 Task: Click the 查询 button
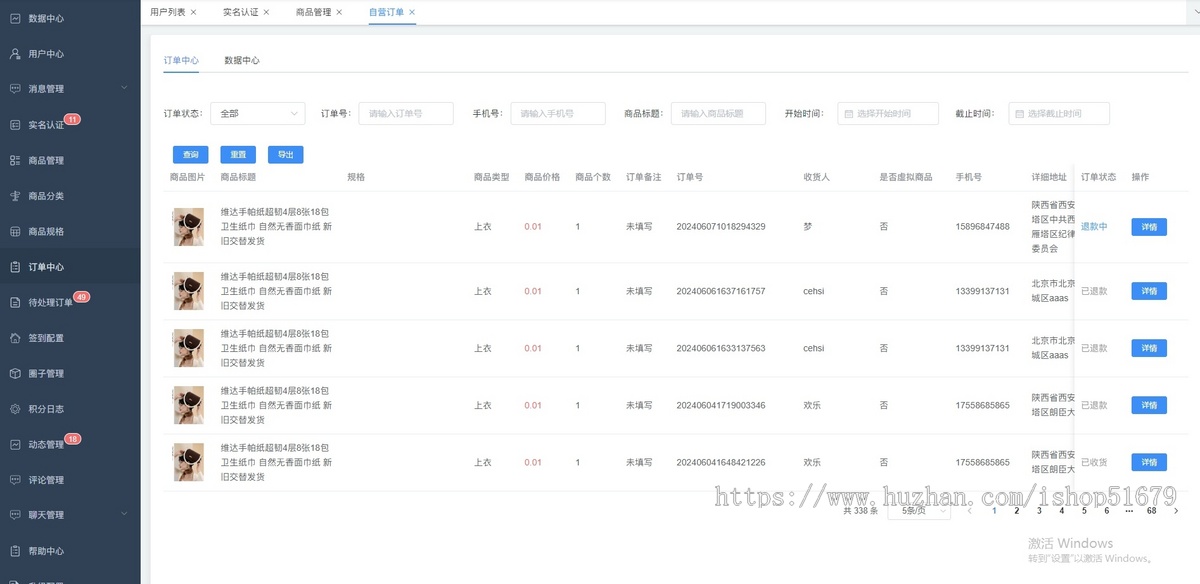[x=190, y=155]
